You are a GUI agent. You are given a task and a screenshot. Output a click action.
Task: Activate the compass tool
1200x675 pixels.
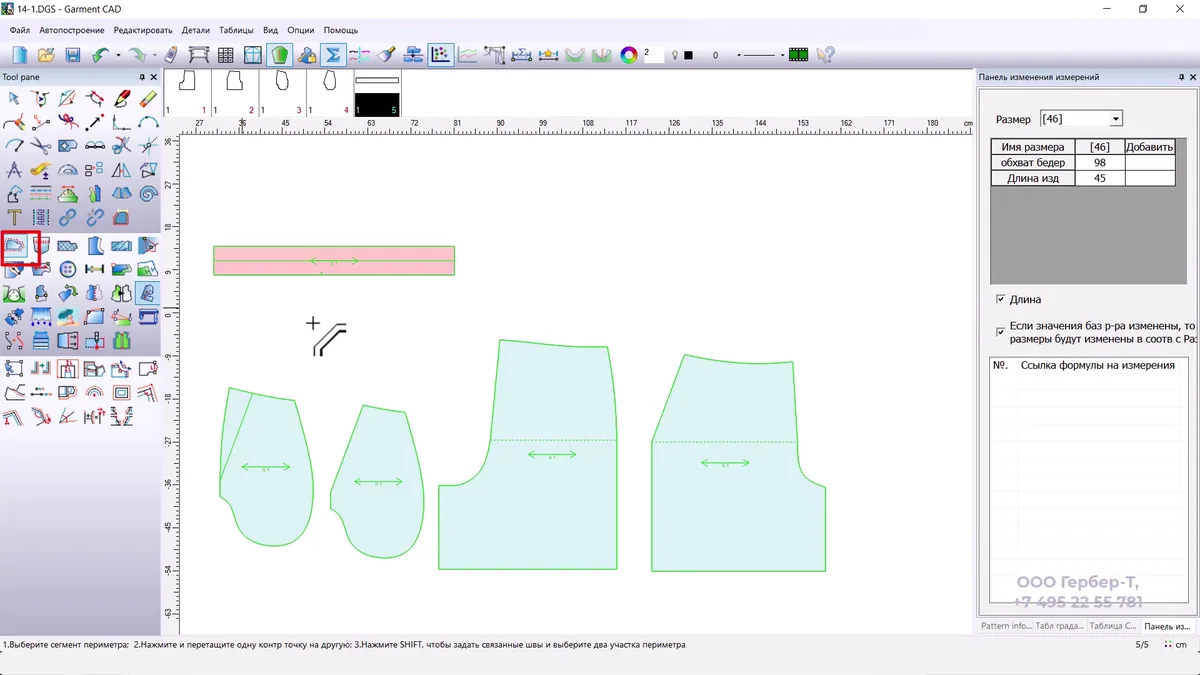click(x=14, y=170)
